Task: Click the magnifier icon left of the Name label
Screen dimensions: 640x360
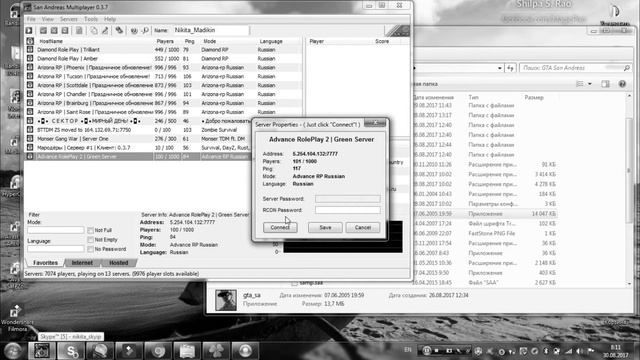Action: click(145, 31)
